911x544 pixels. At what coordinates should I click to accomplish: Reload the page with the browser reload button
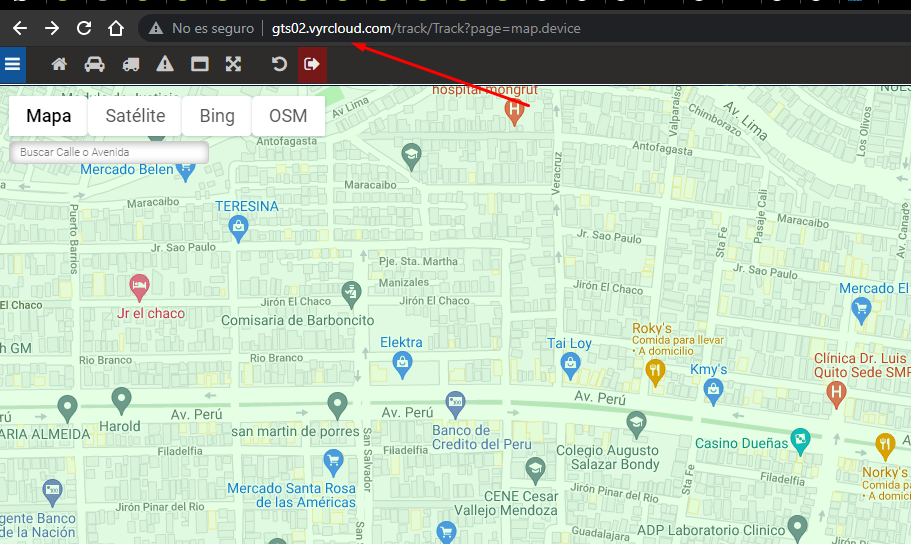[84, 29]
